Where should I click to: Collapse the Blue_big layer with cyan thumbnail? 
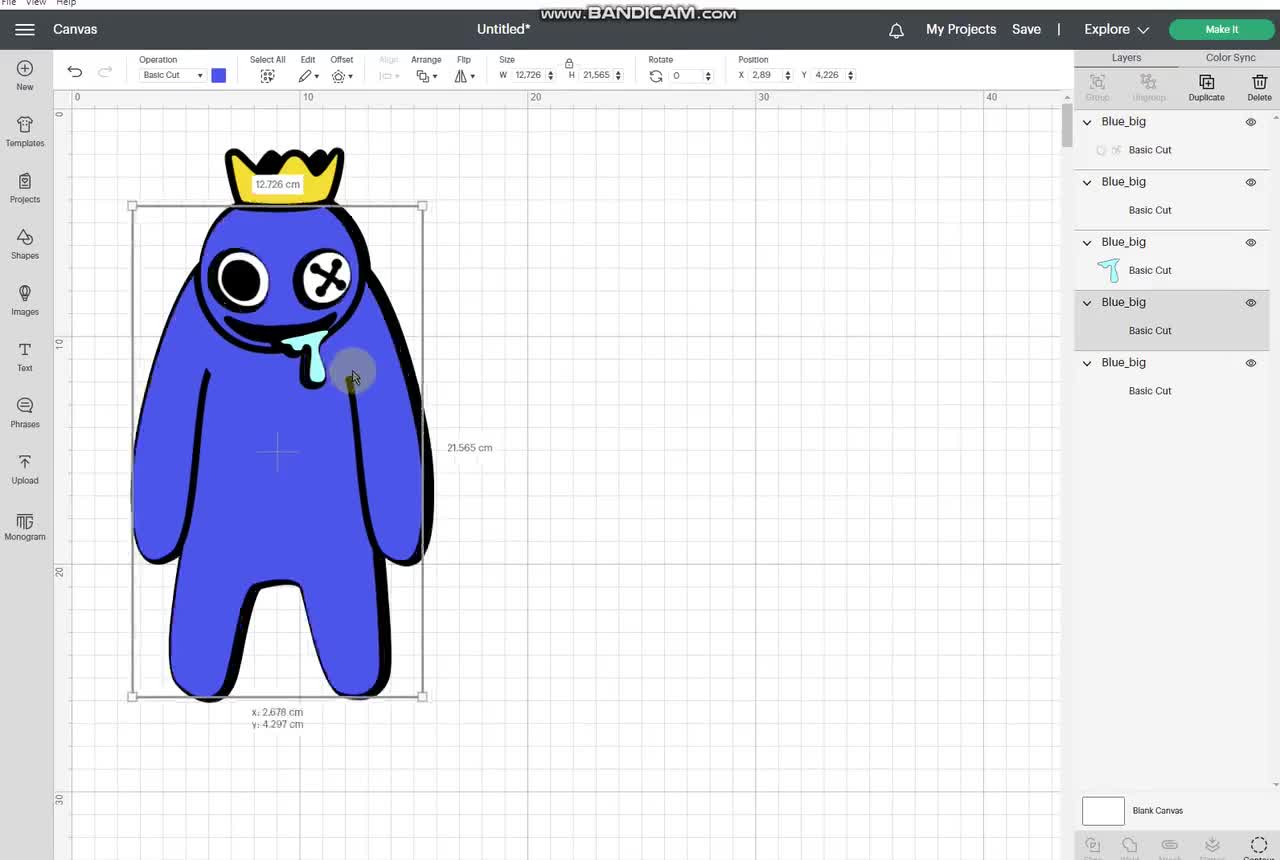pos(1087,242)
